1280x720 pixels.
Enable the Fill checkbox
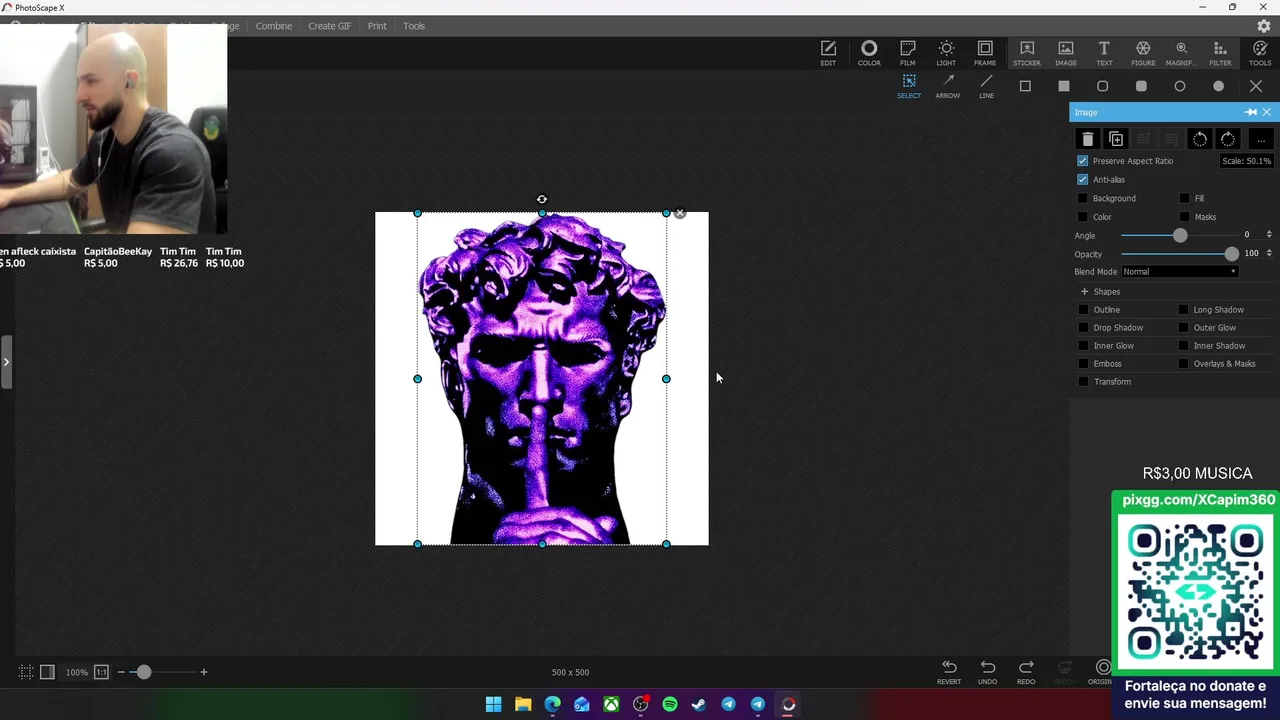[x=1185, y=198]
